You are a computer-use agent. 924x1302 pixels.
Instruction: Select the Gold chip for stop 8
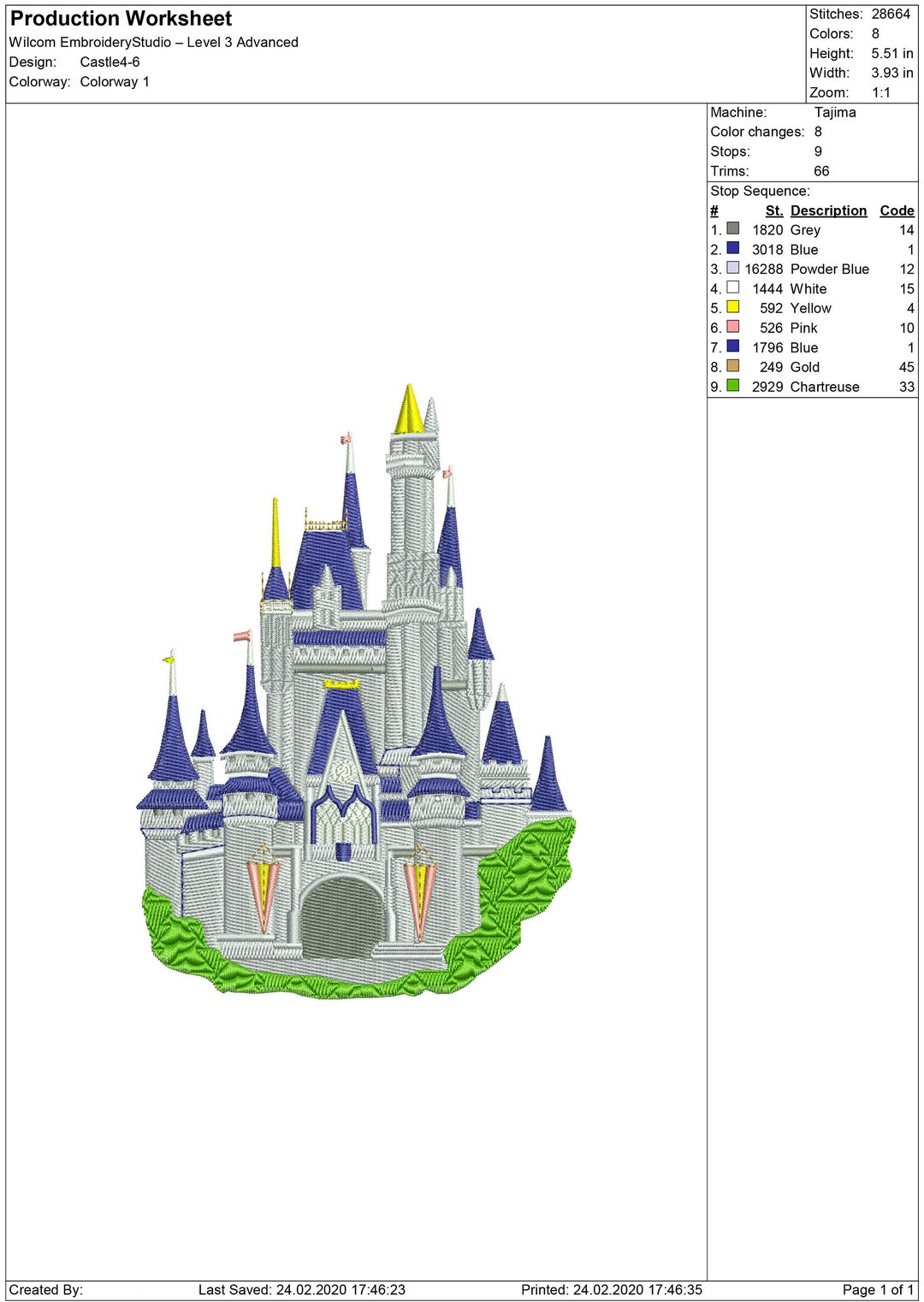pos(731,367)
